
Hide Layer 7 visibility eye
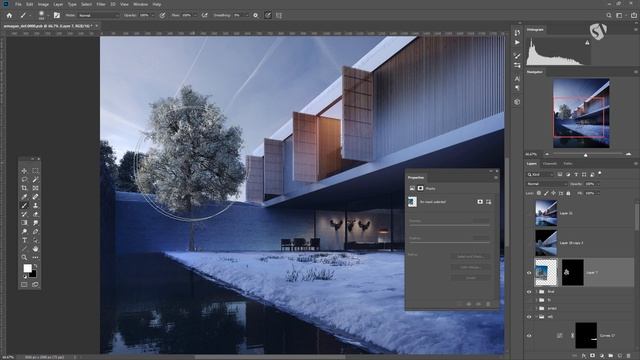click(529, 273)
